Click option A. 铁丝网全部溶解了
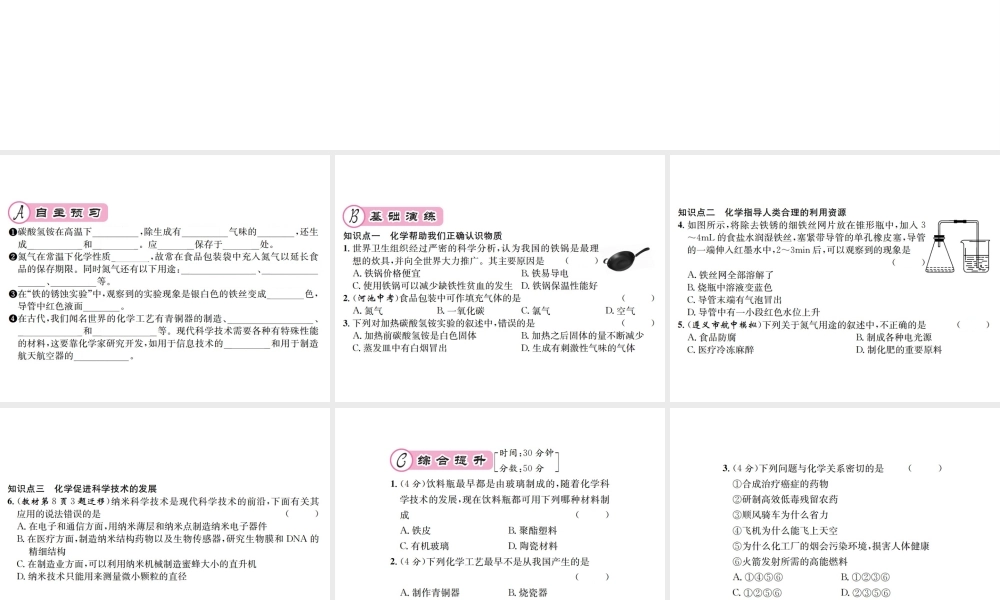The image size is (1000, 600). [730, 275]
